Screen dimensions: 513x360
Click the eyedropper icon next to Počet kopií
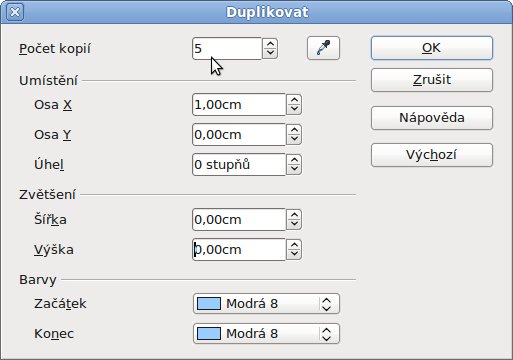[323, 48]
